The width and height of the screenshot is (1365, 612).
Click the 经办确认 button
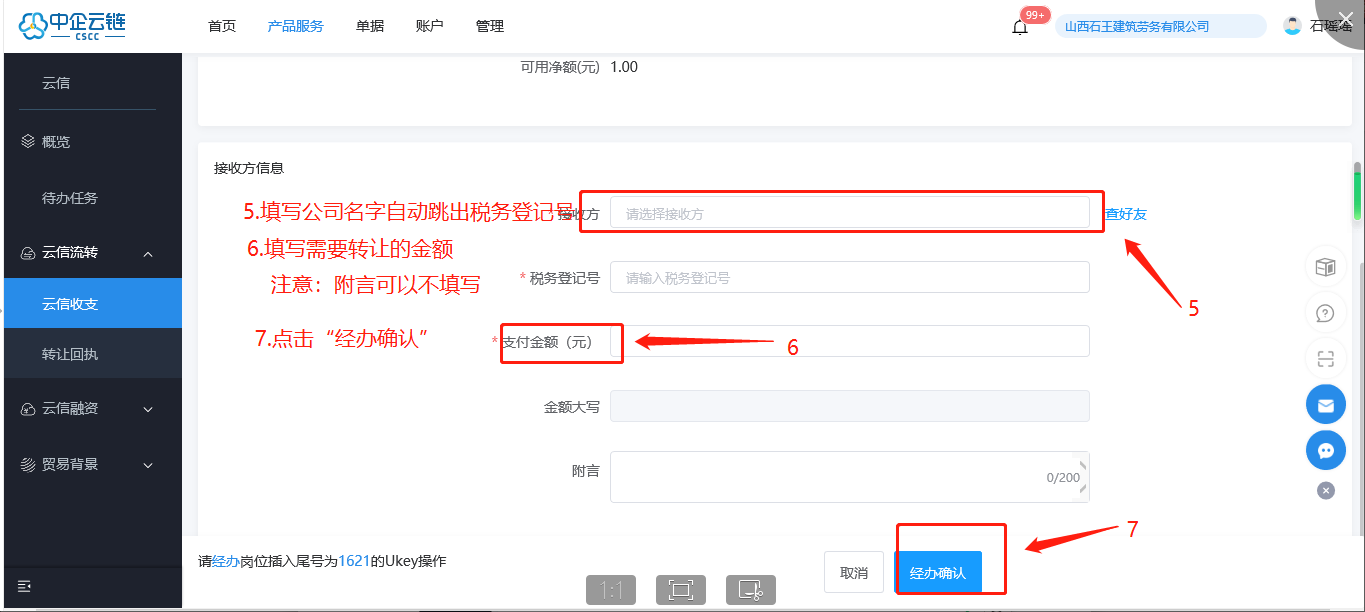(938, 573)
